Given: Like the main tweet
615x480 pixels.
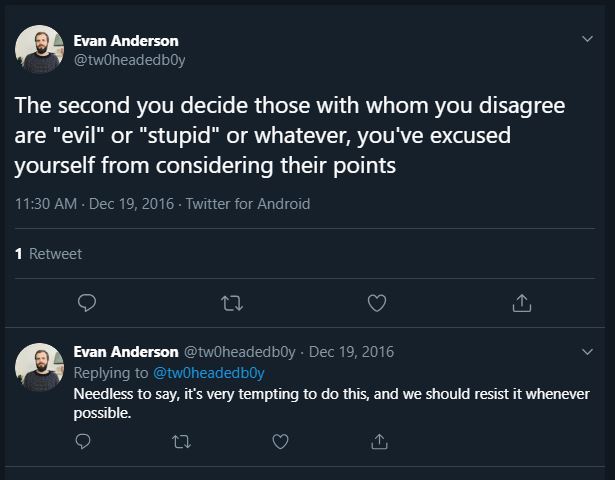Looking at the screenshot, I should [x=377, y=301].
